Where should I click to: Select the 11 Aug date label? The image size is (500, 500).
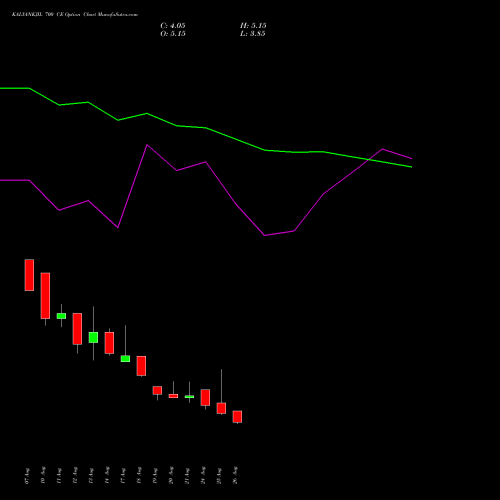(59, 476)
